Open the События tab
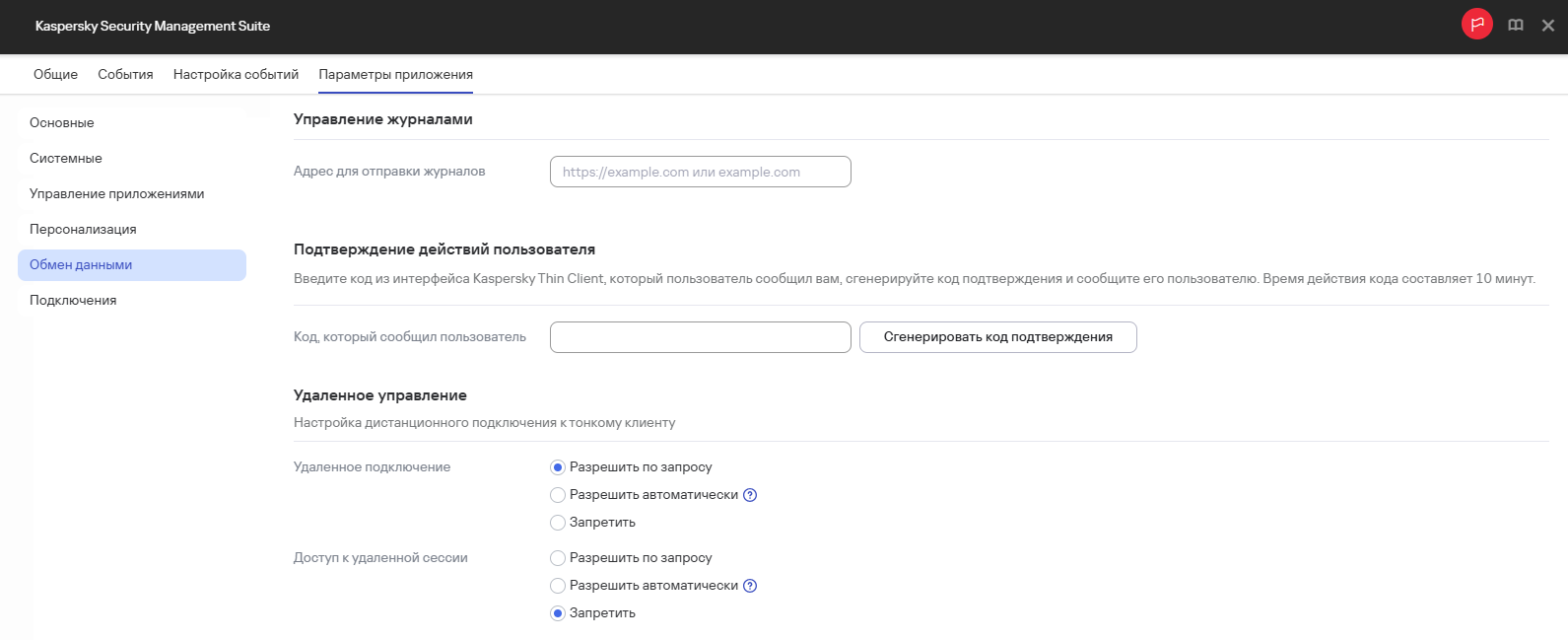This screenshot has height=640, width=1568. point(125,74)
